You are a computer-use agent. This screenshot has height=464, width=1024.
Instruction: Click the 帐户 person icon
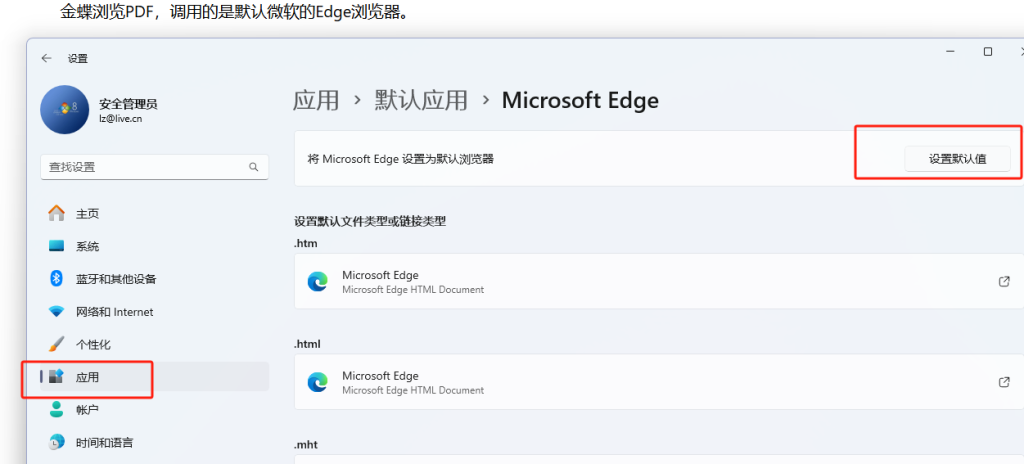click(57, 410)
